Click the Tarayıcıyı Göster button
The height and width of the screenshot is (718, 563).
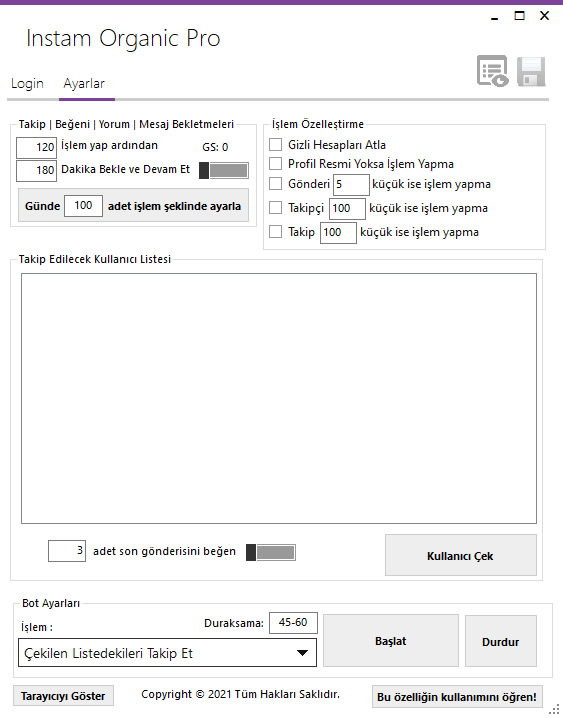click(x=63, y=696)
